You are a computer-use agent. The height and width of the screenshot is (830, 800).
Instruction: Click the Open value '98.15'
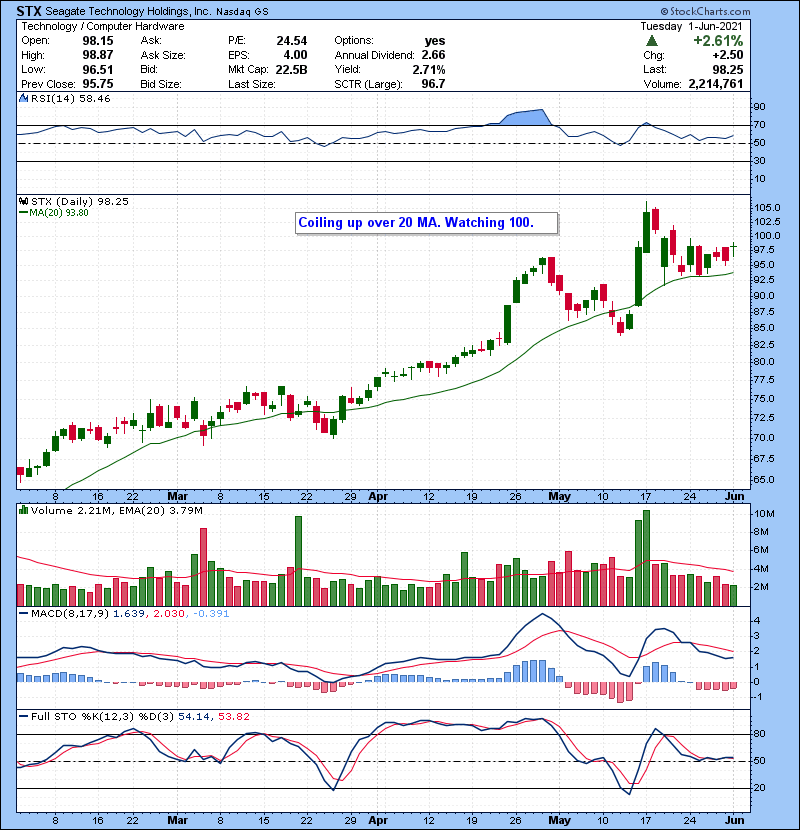97,41
